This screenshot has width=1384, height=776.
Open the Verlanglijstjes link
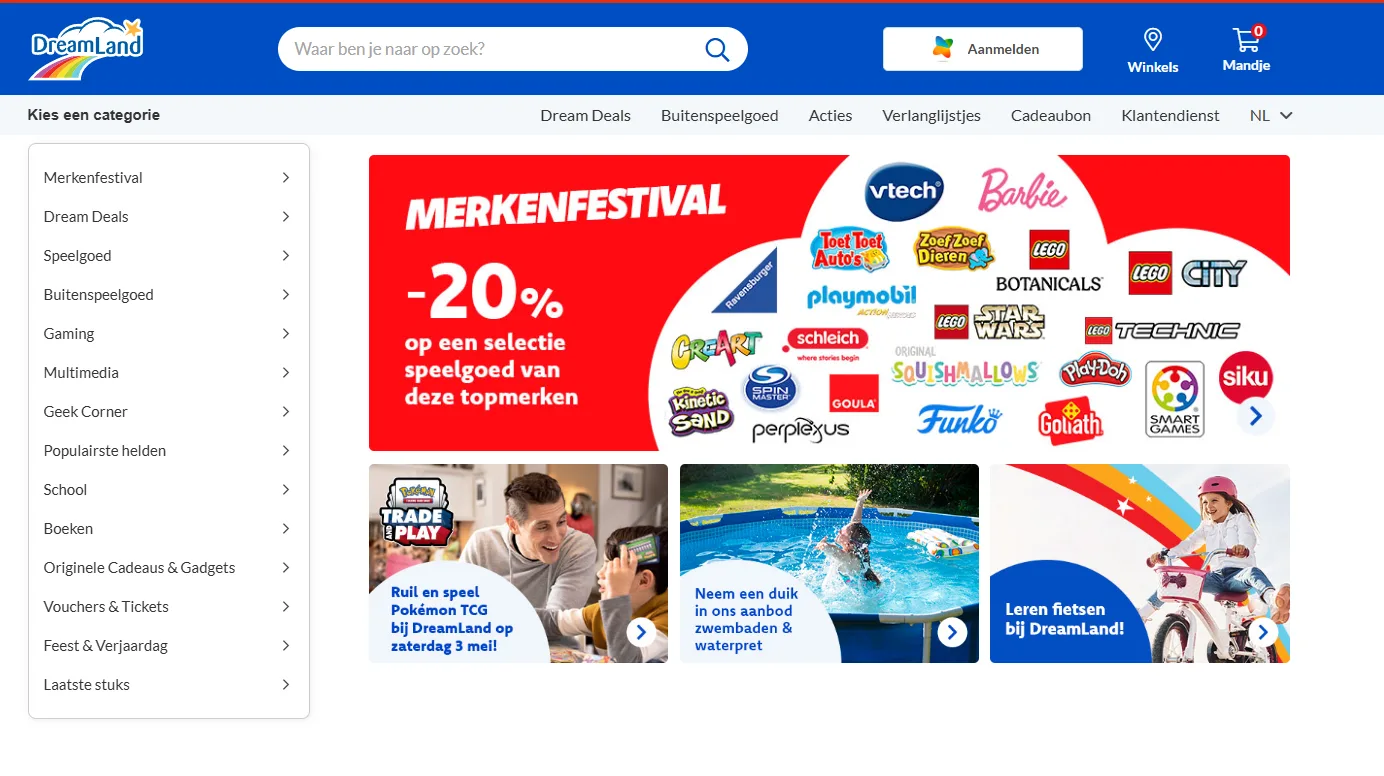tap(932, 115)
